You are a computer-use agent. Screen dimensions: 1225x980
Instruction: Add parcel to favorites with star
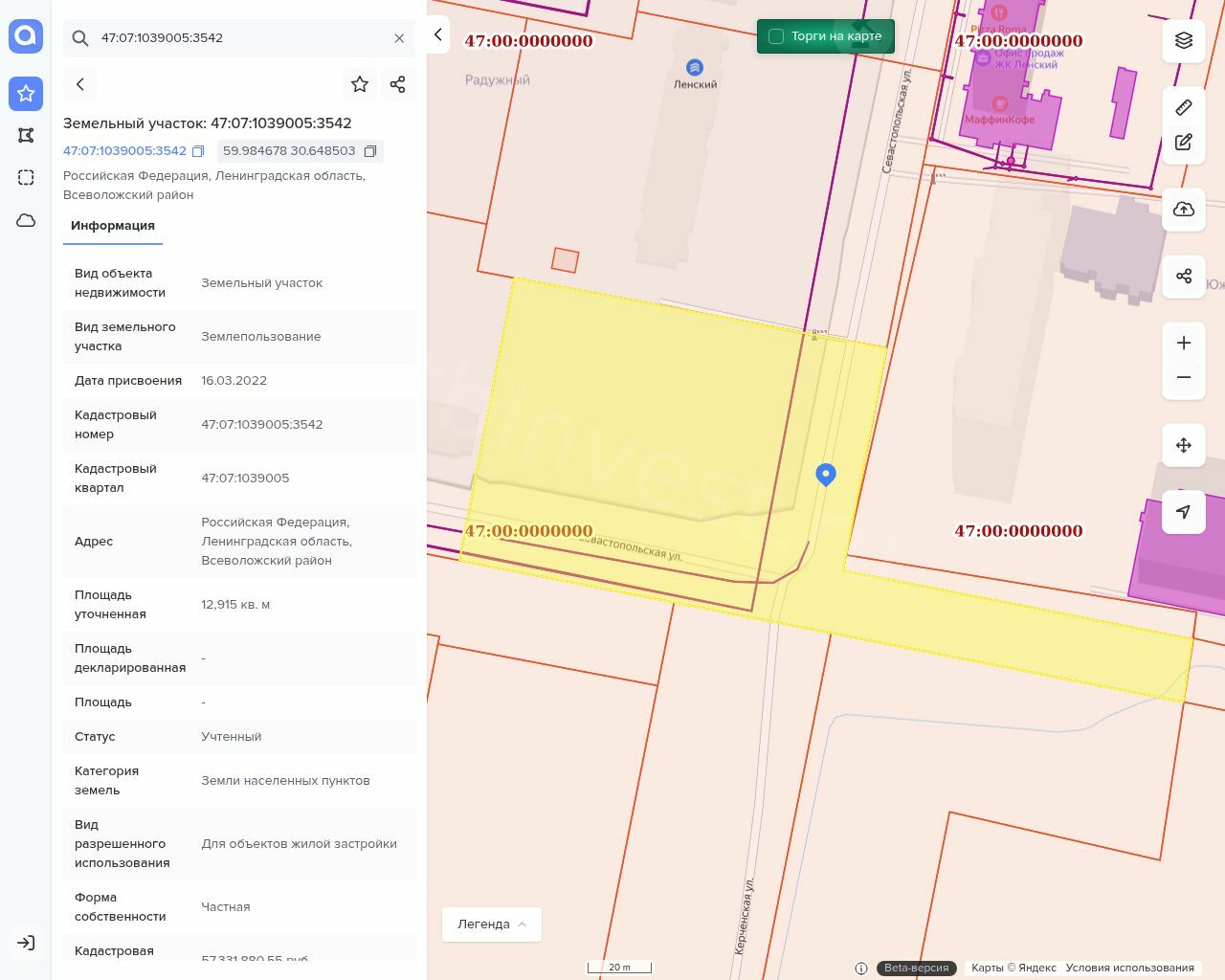coord(360,84)
